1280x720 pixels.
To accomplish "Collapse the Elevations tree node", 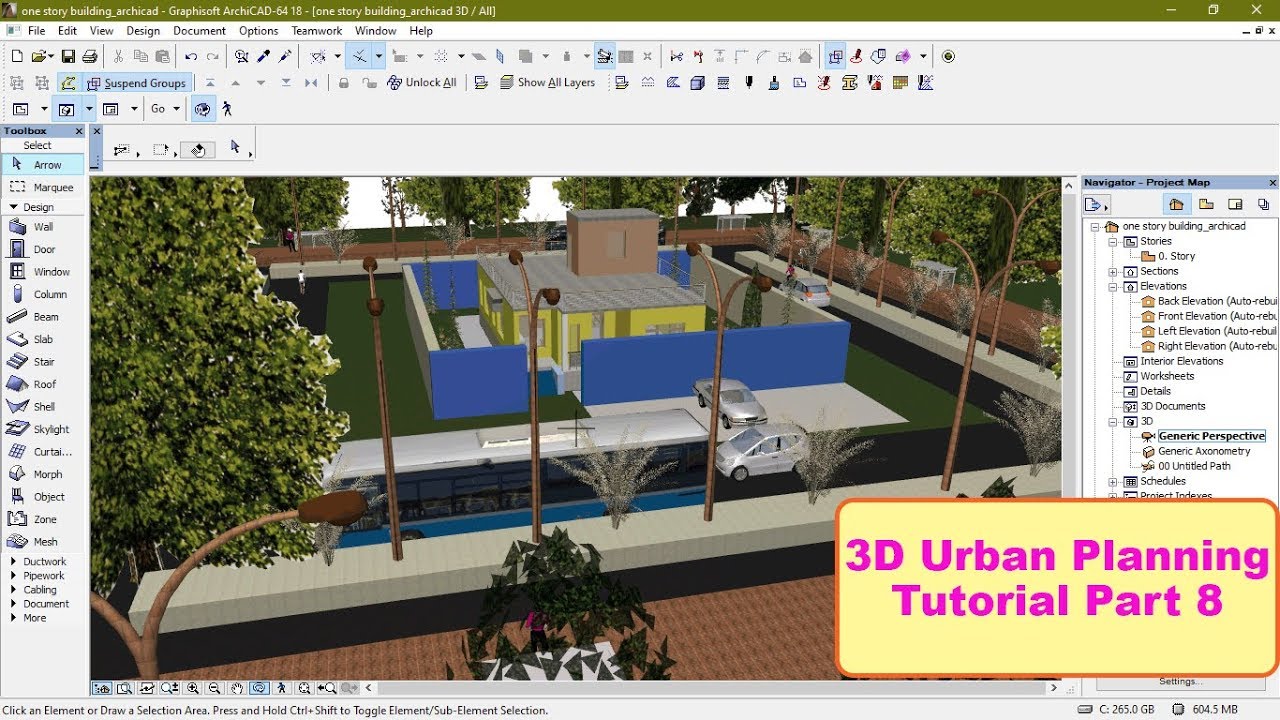I will pyautogui.click(x=1113, y=287).
